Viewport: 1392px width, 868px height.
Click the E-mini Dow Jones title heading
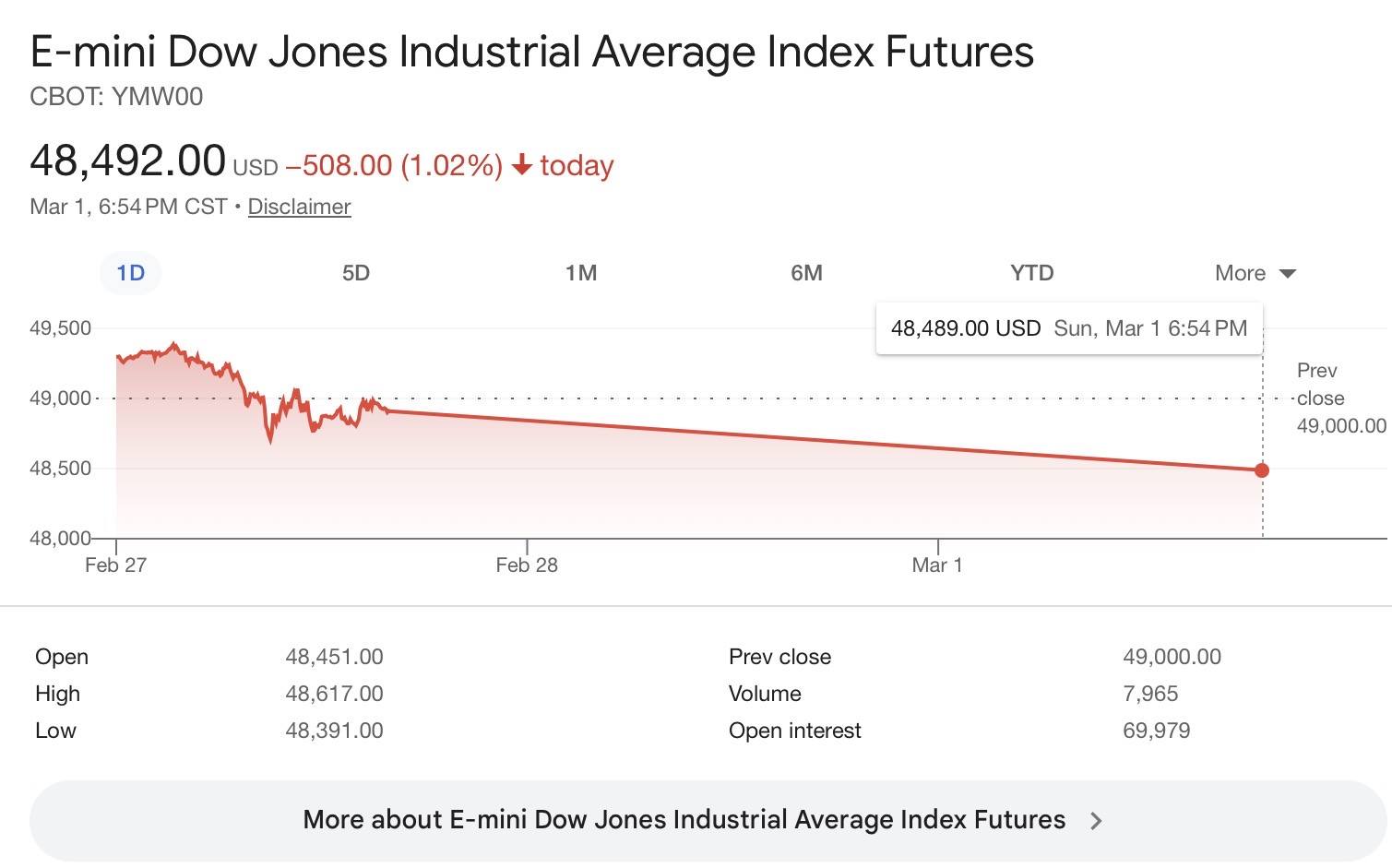coord(531,52)
